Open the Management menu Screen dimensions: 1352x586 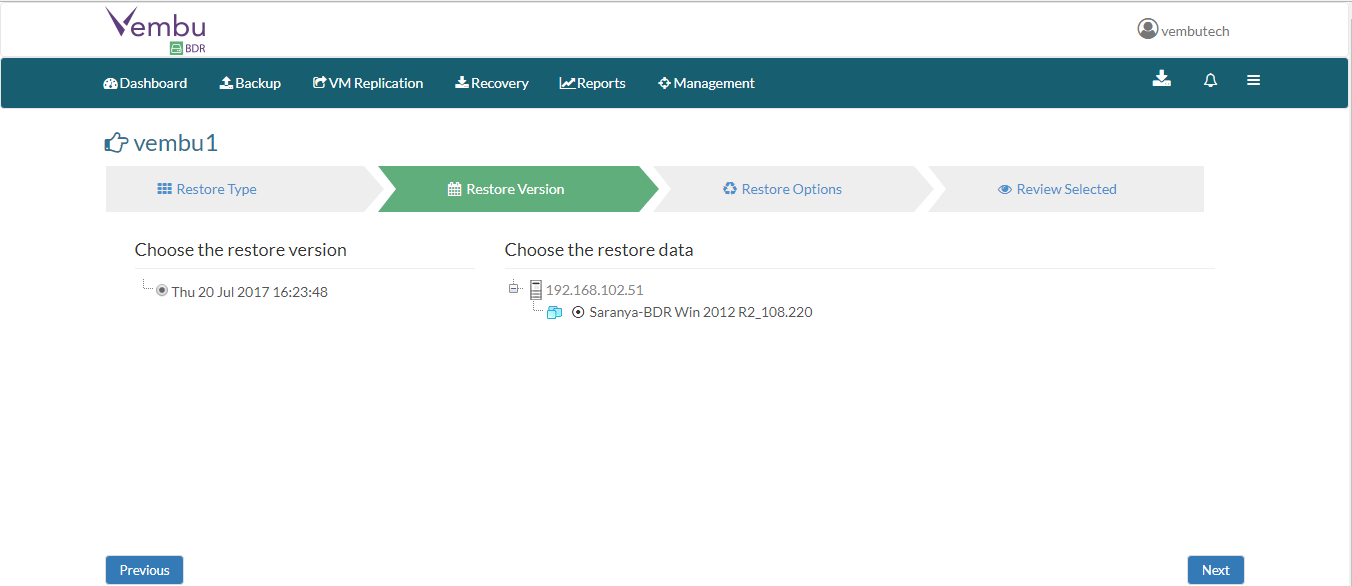click(706, 83)
